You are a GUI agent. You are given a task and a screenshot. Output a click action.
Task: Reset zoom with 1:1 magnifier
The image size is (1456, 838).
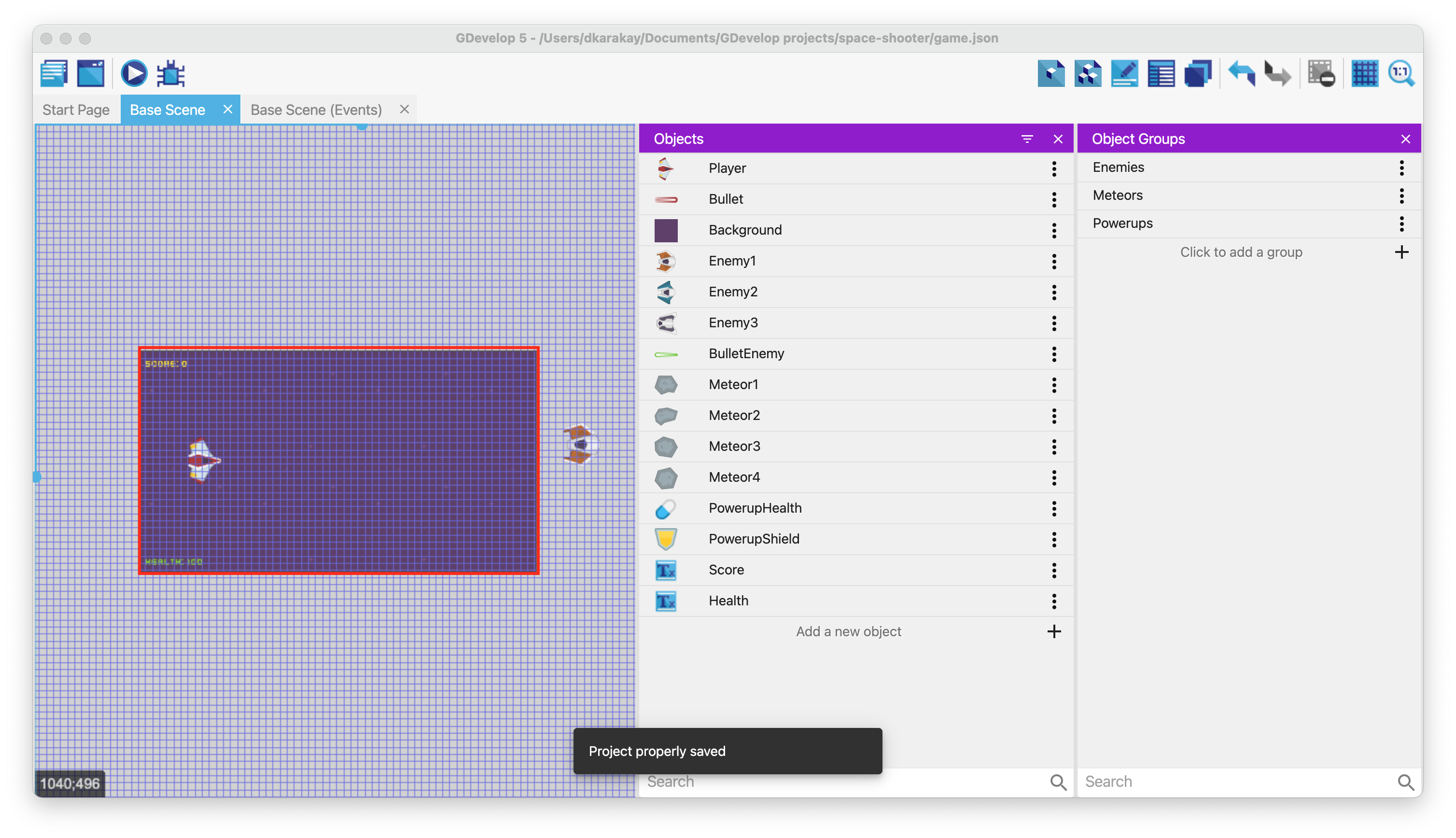click(x=1401, y=74)
